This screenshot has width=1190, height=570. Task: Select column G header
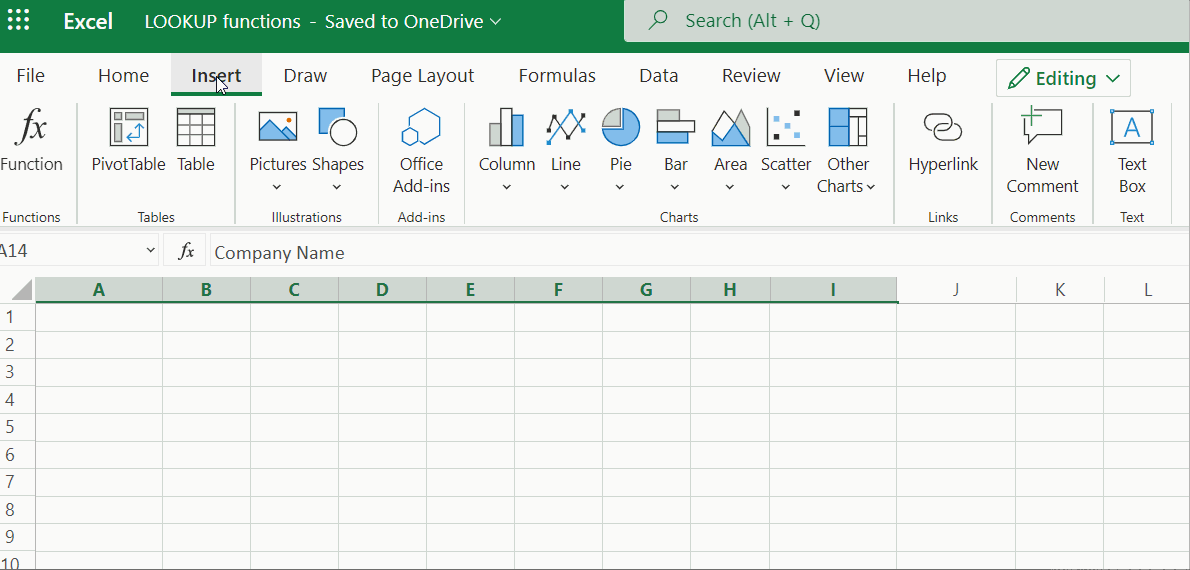(647, 289)
